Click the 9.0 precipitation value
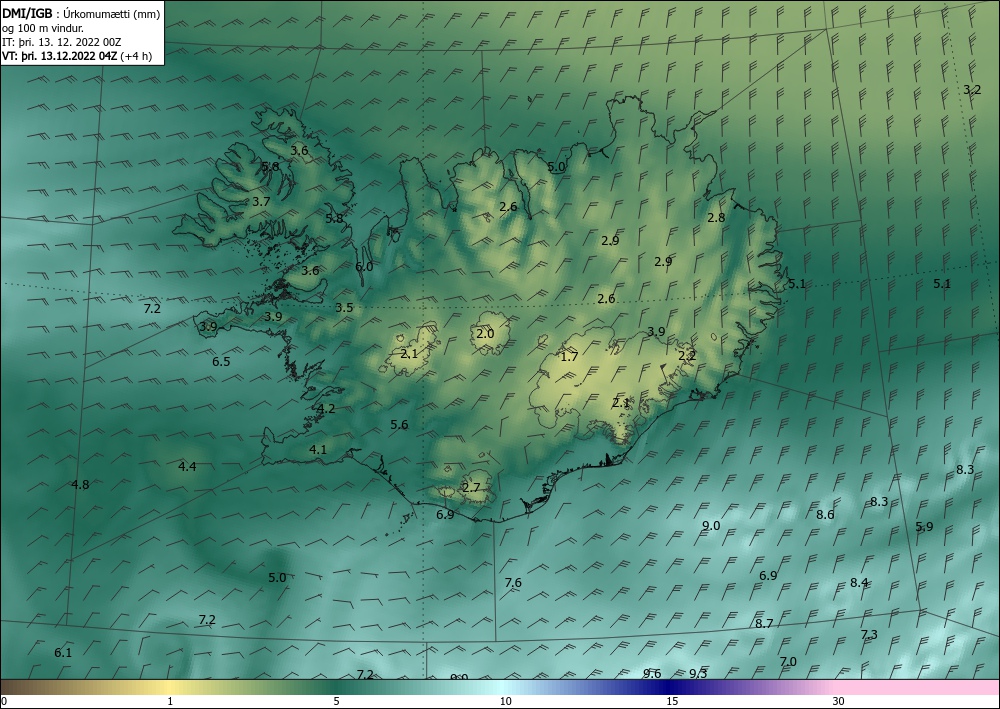The image size is (1000, 709). point(711,525)
